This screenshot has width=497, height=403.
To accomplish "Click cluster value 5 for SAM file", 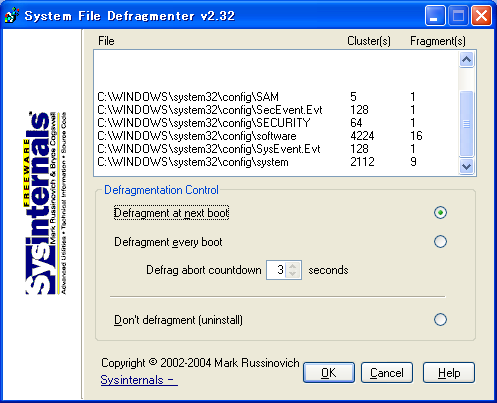I will tap(353, 97).
